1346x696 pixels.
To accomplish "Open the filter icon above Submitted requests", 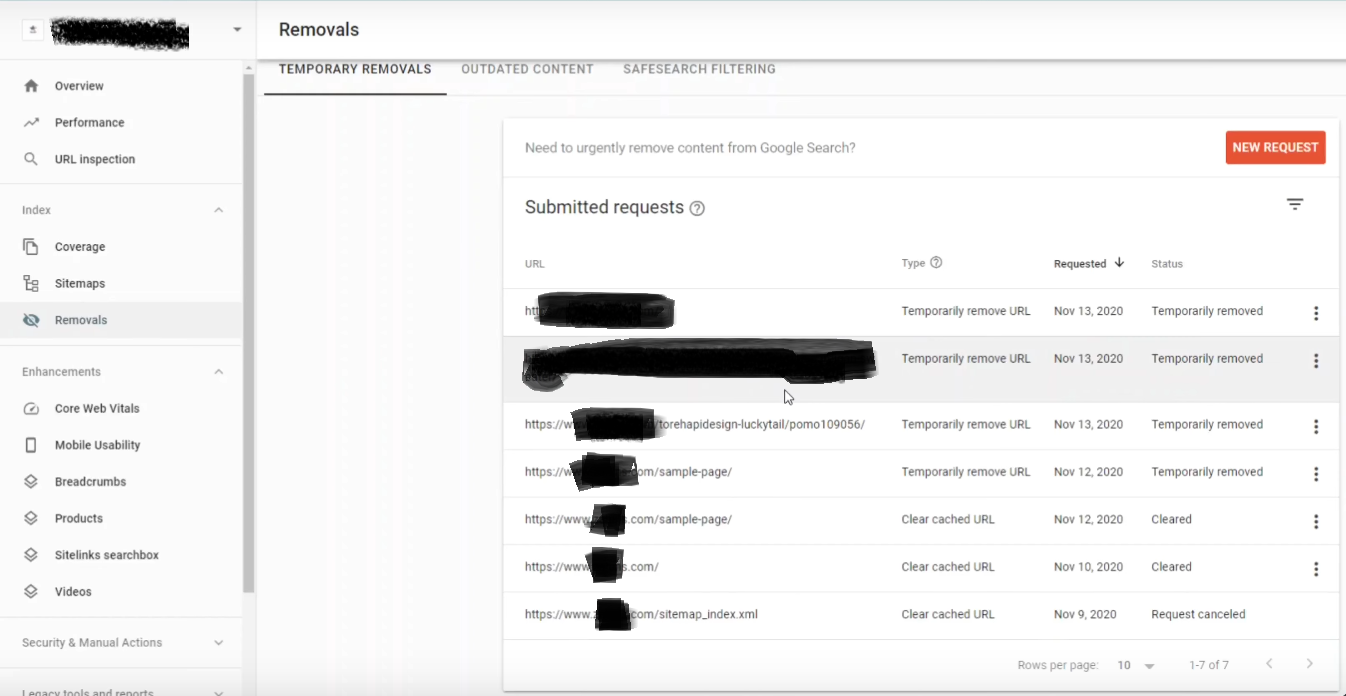I will [x=1294, y=203].
